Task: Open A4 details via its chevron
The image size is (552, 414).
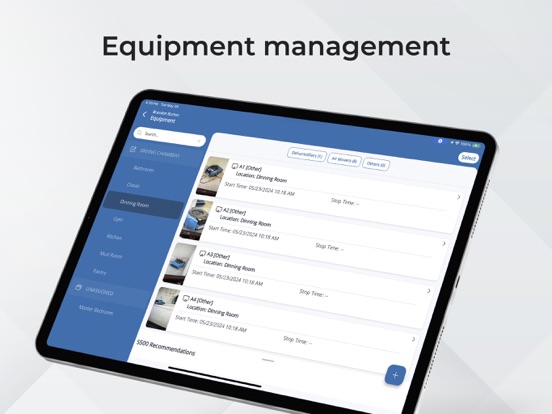Action: point(413,339)
